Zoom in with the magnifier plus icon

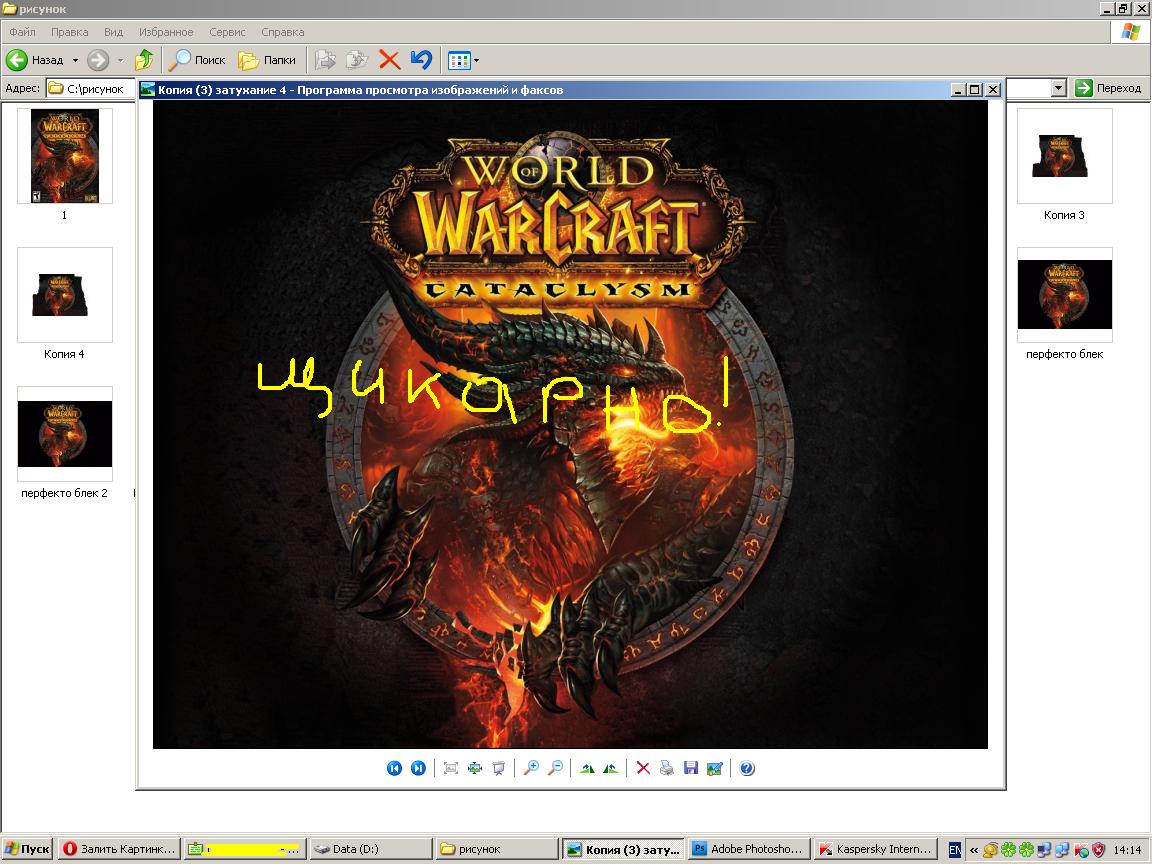click(531, 768)
